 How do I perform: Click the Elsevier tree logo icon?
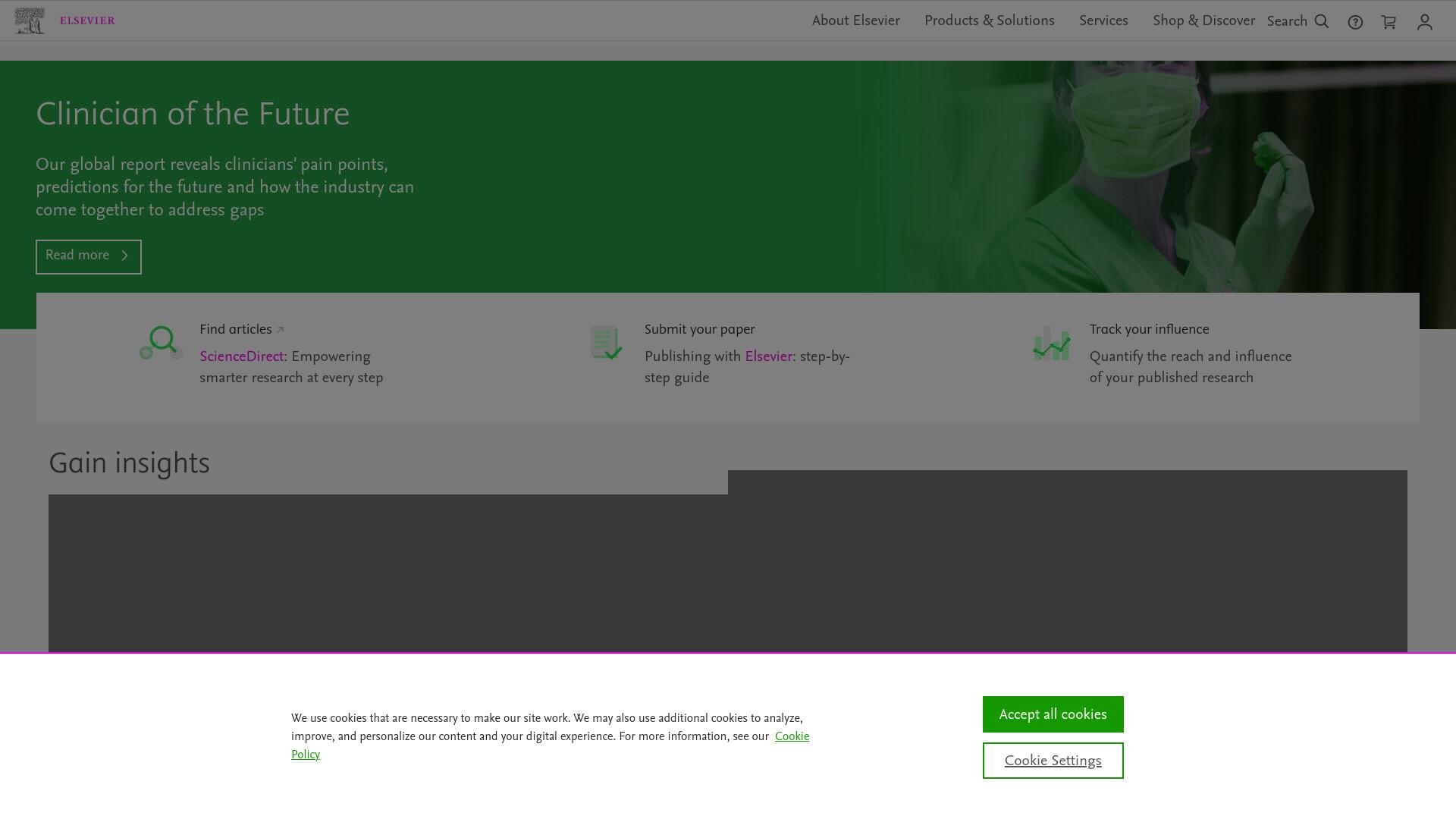point(30,20)
